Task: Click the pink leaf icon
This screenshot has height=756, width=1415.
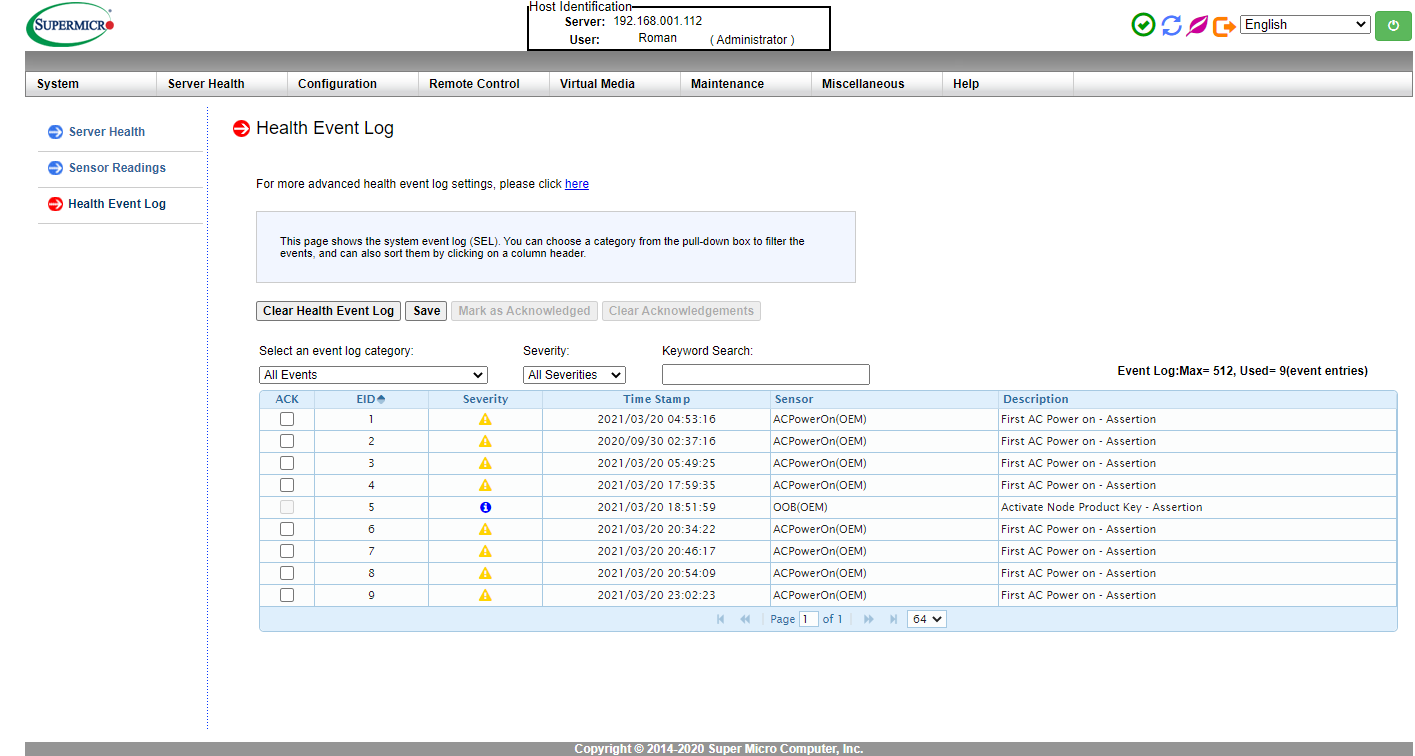Action: point(1197,25)
